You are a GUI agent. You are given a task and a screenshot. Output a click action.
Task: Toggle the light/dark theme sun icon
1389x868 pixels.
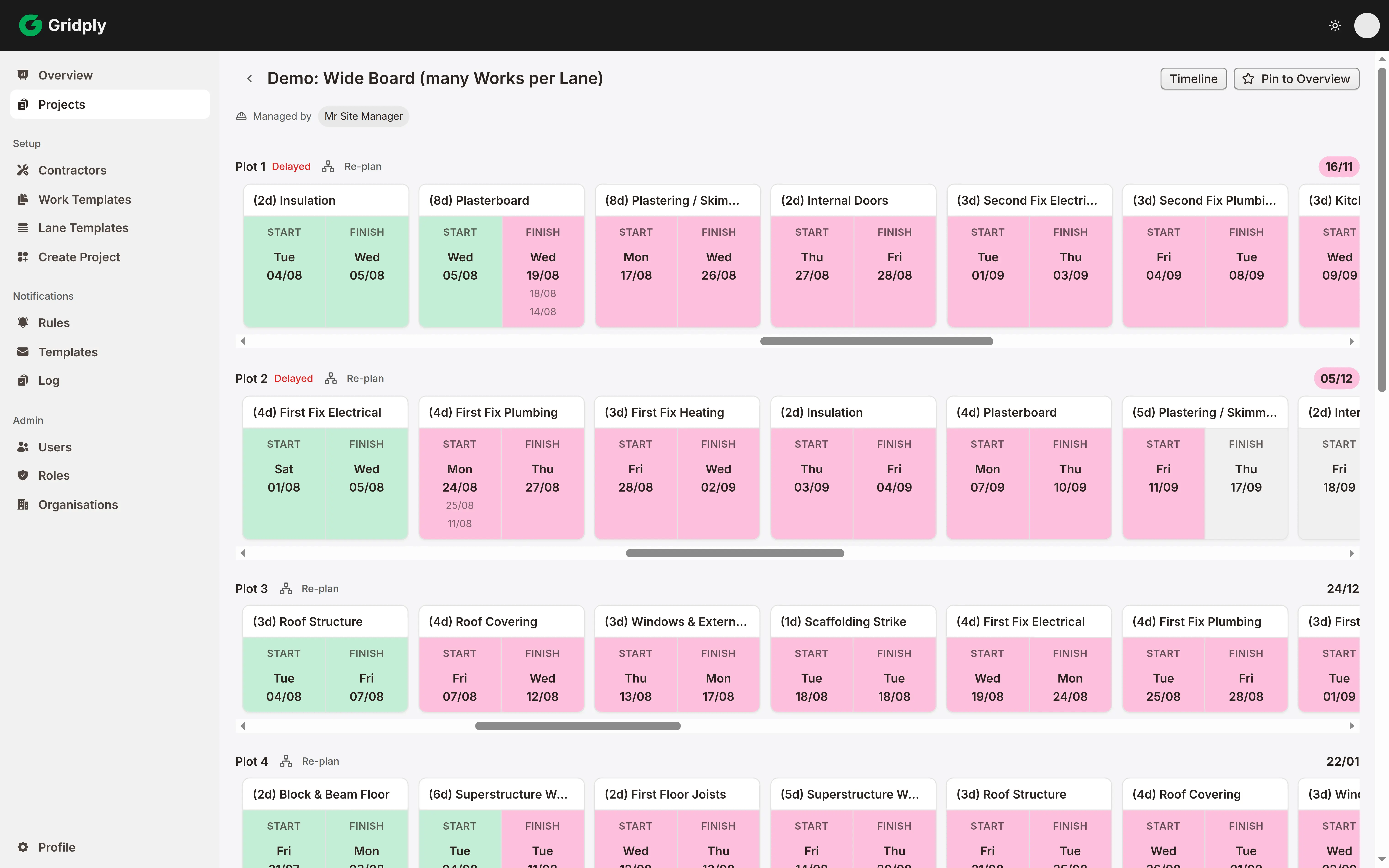point(1335,25)
